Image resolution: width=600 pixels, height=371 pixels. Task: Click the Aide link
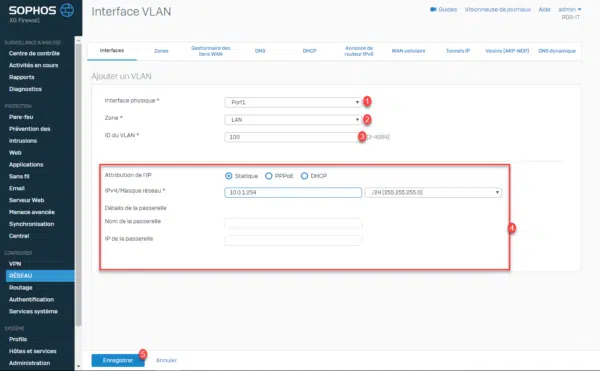[x=545, y=9]
